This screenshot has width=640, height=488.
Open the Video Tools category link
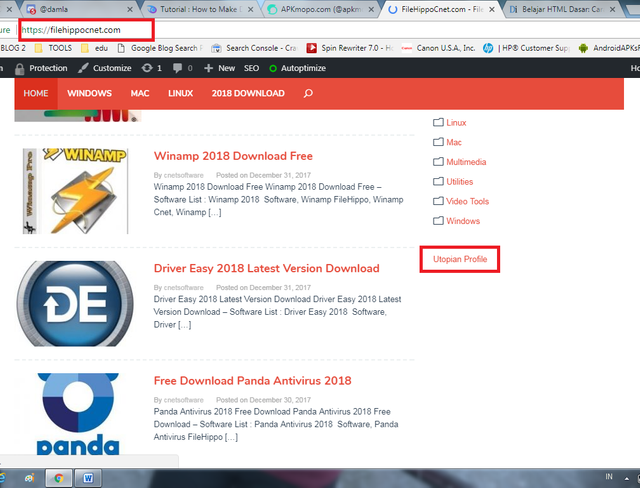pos(467,201)
